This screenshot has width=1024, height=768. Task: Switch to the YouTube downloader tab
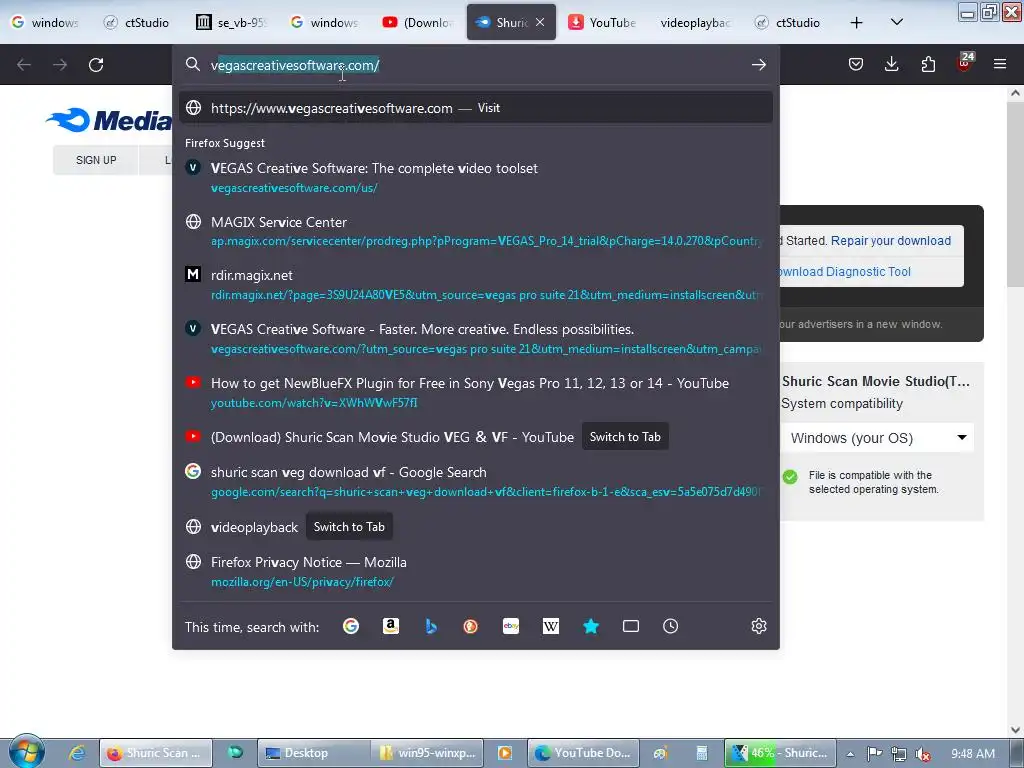click(x=602, y=22)
